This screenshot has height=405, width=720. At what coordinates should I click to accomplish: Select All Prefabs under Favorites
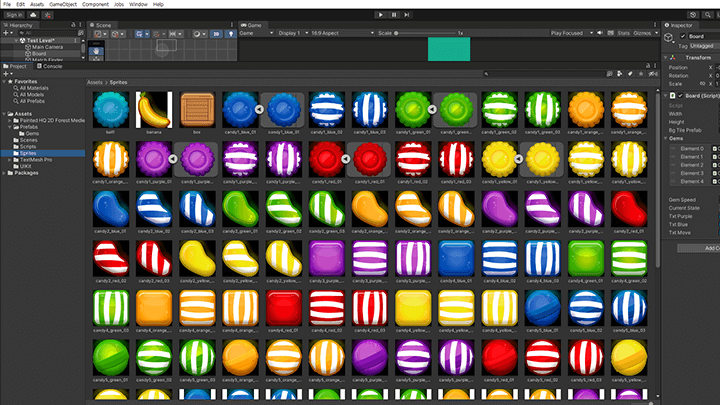pos(32,101)
